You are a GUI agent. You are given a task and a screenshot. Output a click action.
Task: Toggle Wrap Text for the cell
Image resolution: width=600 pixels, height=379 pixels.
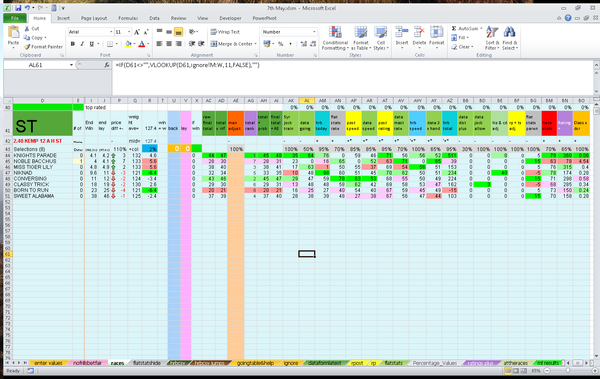click(x=225, y=32)
